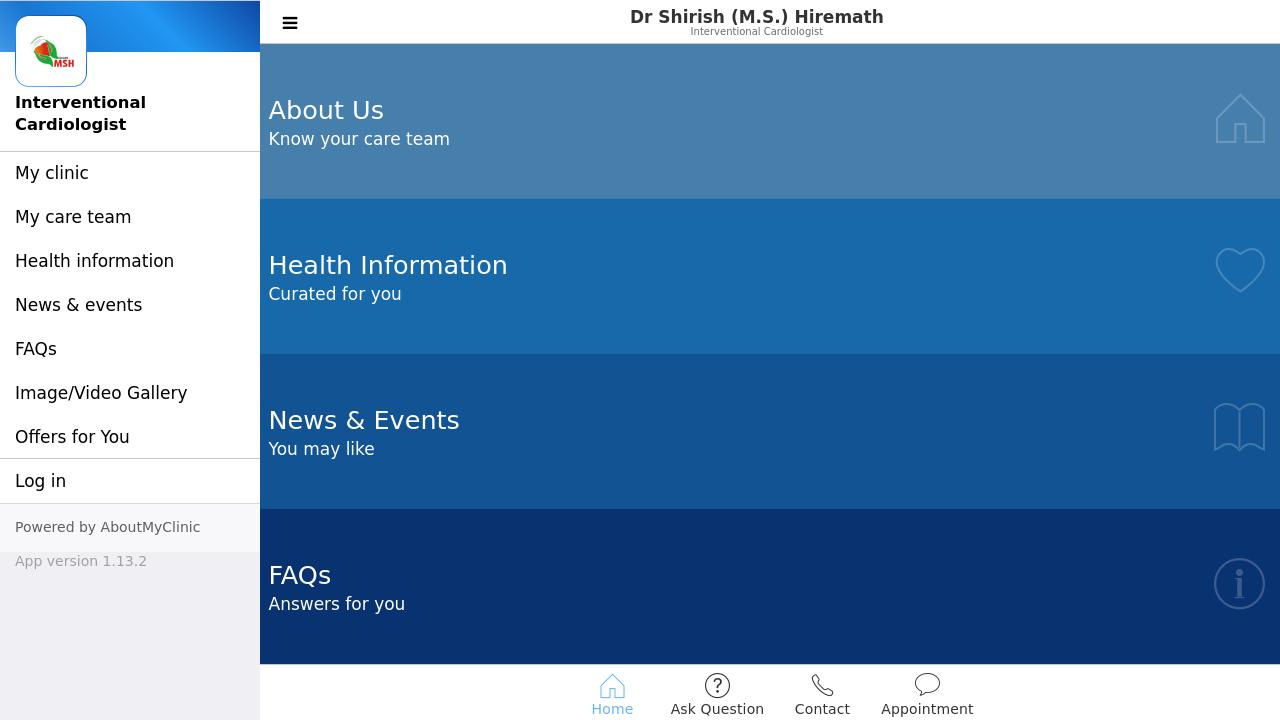This screenshot has width=1280, height=720.
Task: Click the info circle icon on FAQs
Action: [1240, 583]
